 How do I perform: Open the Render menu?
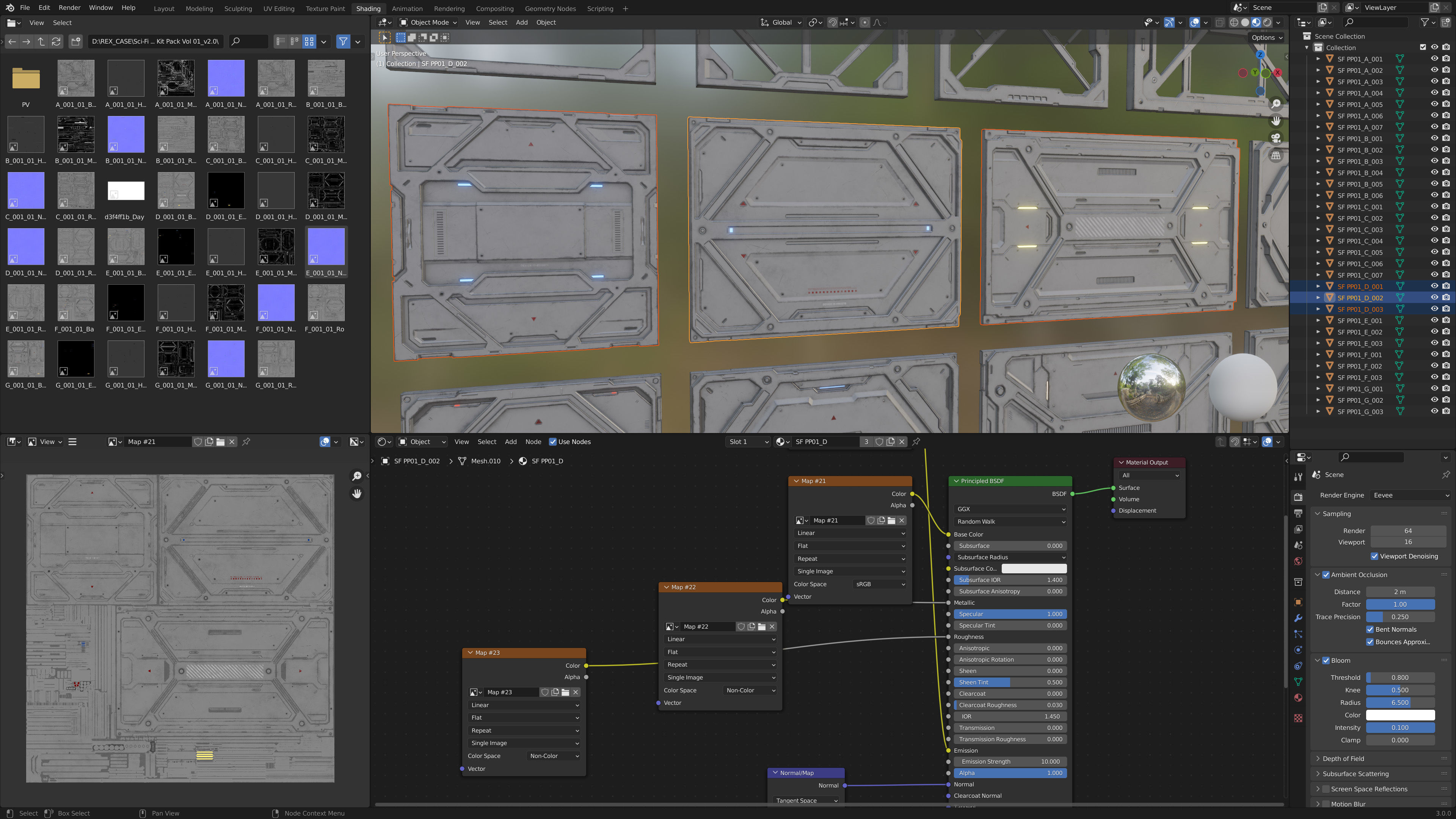(x=69, y=8)
